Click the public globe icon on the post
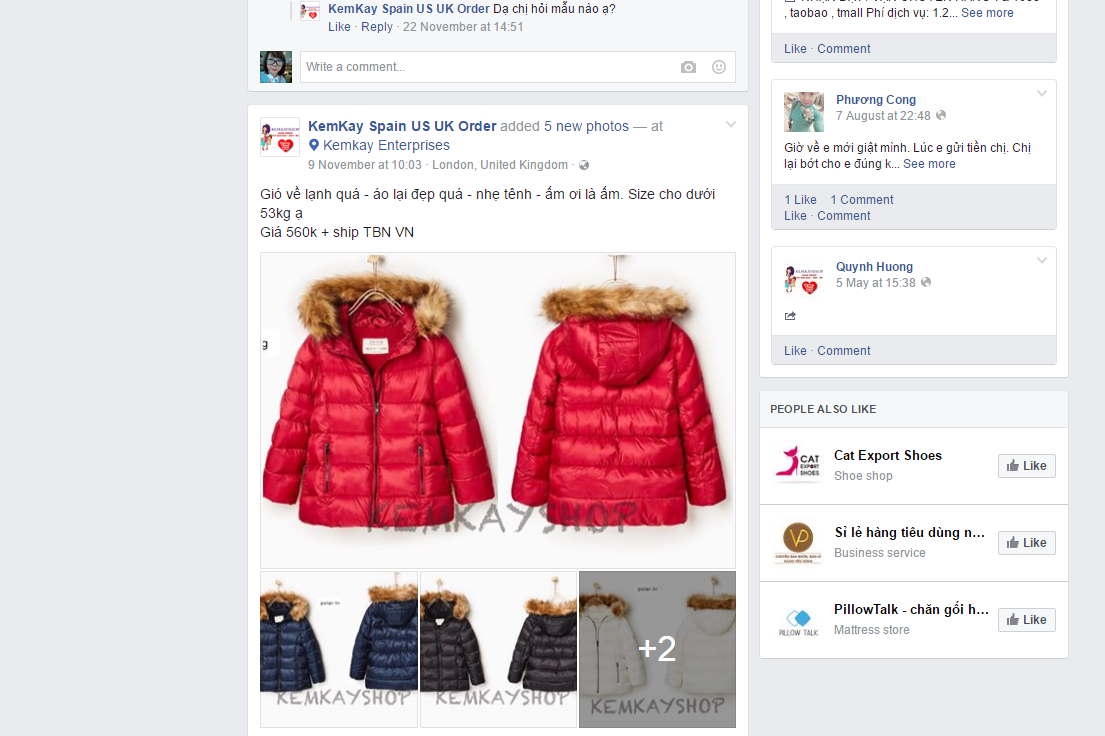This screenshot has width=1105, height=736. [584, 165]
